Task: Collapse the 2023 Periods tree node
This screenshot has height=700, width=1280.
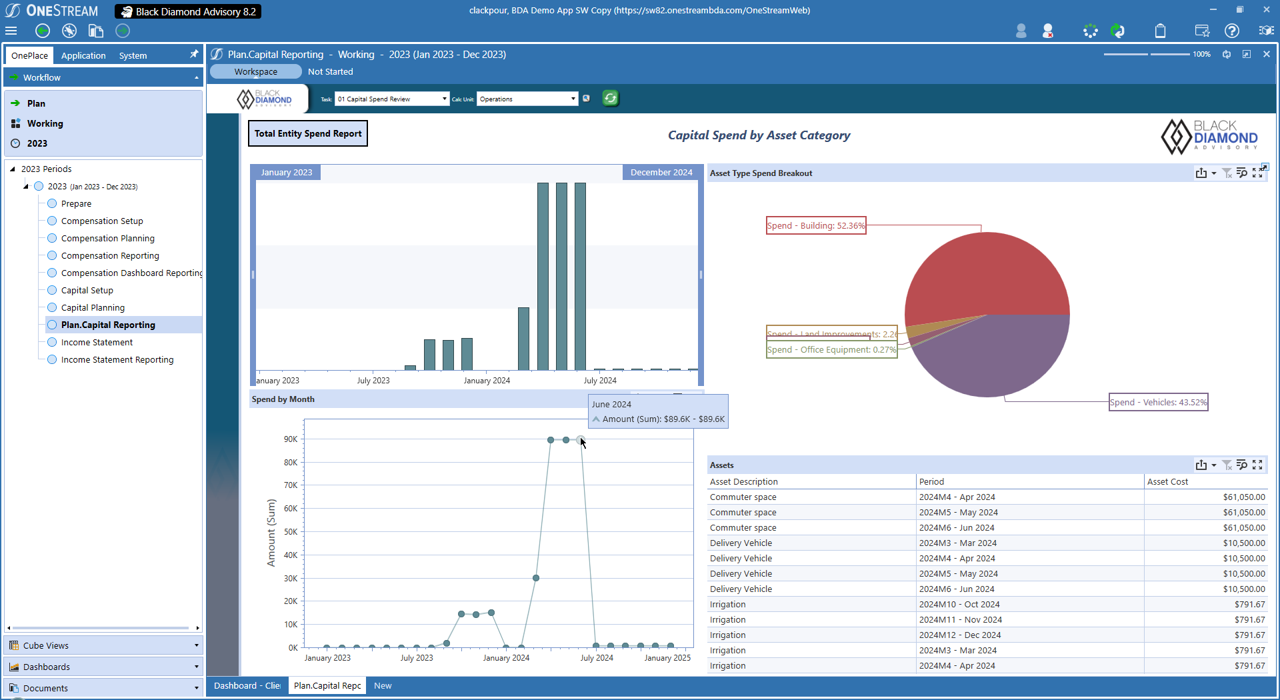Action: pyautogui.click(x=13, y=169)
